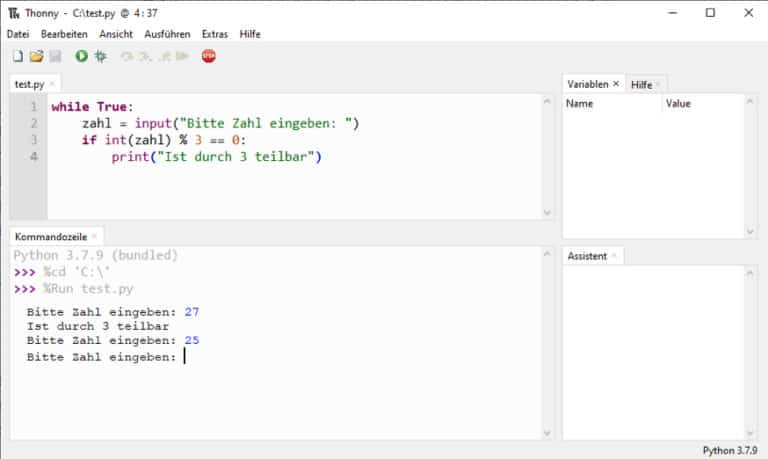Screen dimensions: 768x459
Task: Click the New file icon
Action: click(x=17, y=56)
